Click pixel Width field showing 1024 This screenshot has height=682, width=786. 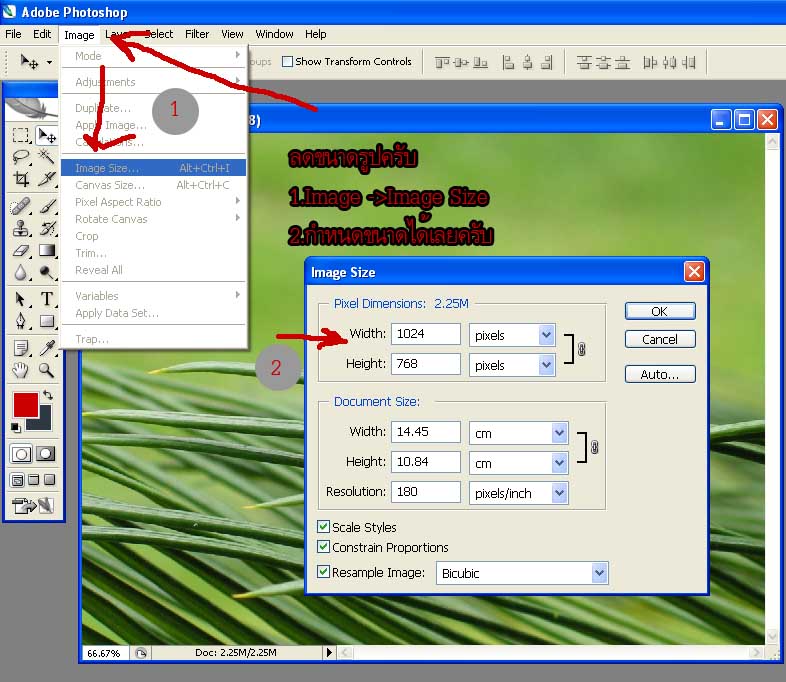click(426, 334)
